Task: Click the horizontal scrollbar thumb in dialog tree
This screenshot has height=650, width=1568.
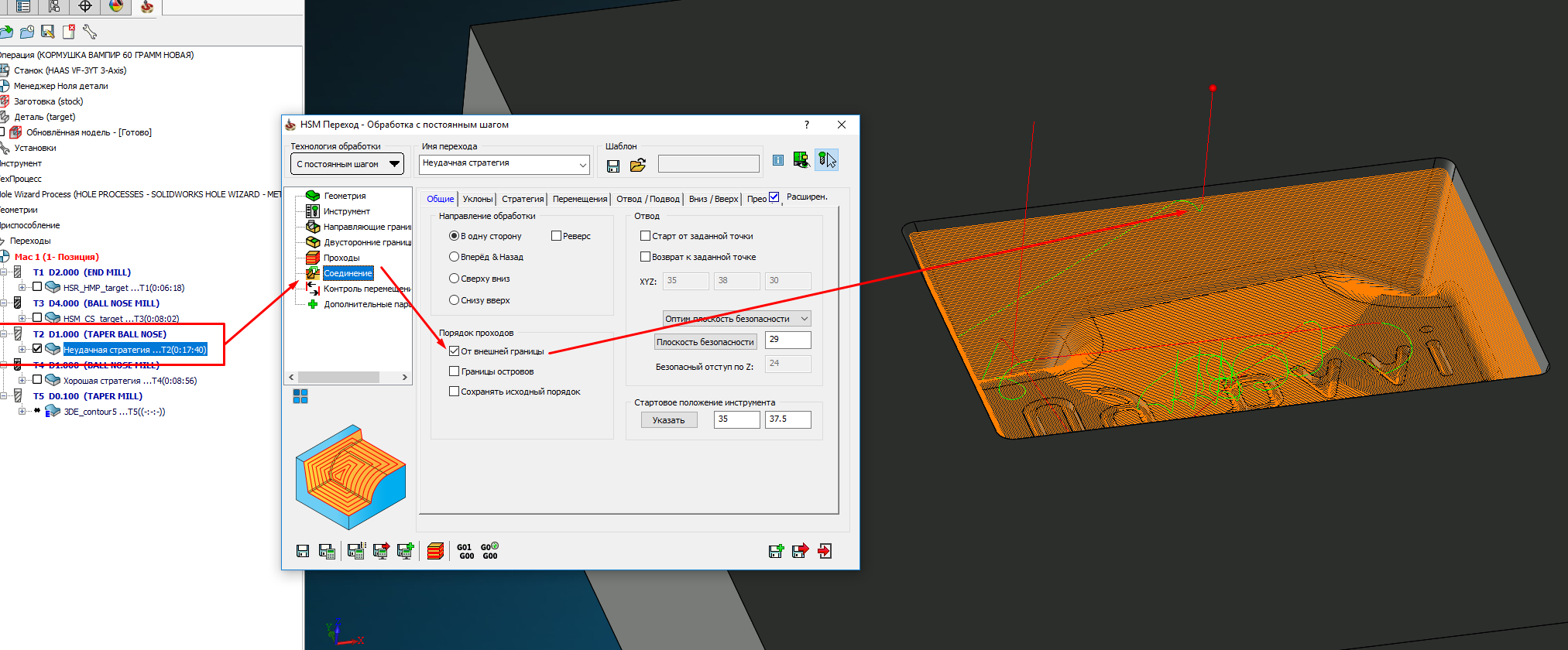Action: (339, 378)
